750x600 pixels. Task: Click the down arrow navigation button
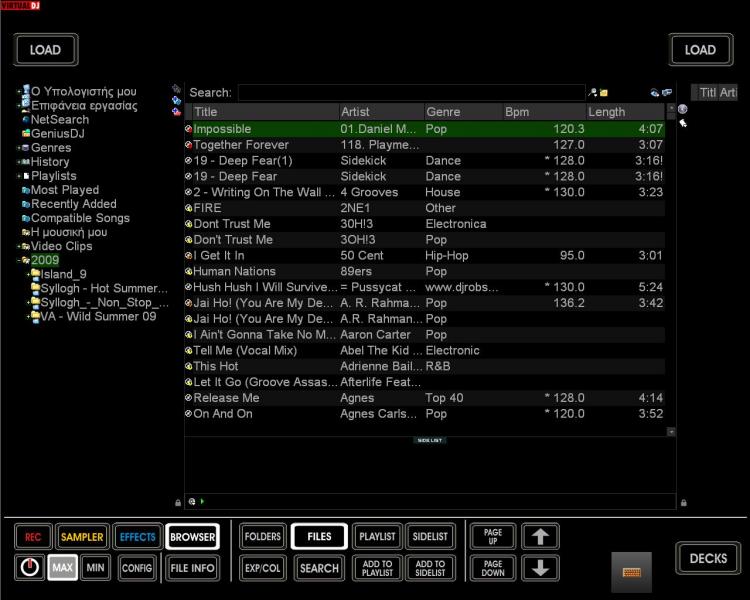pyautogui.click(x=540, y=568)
